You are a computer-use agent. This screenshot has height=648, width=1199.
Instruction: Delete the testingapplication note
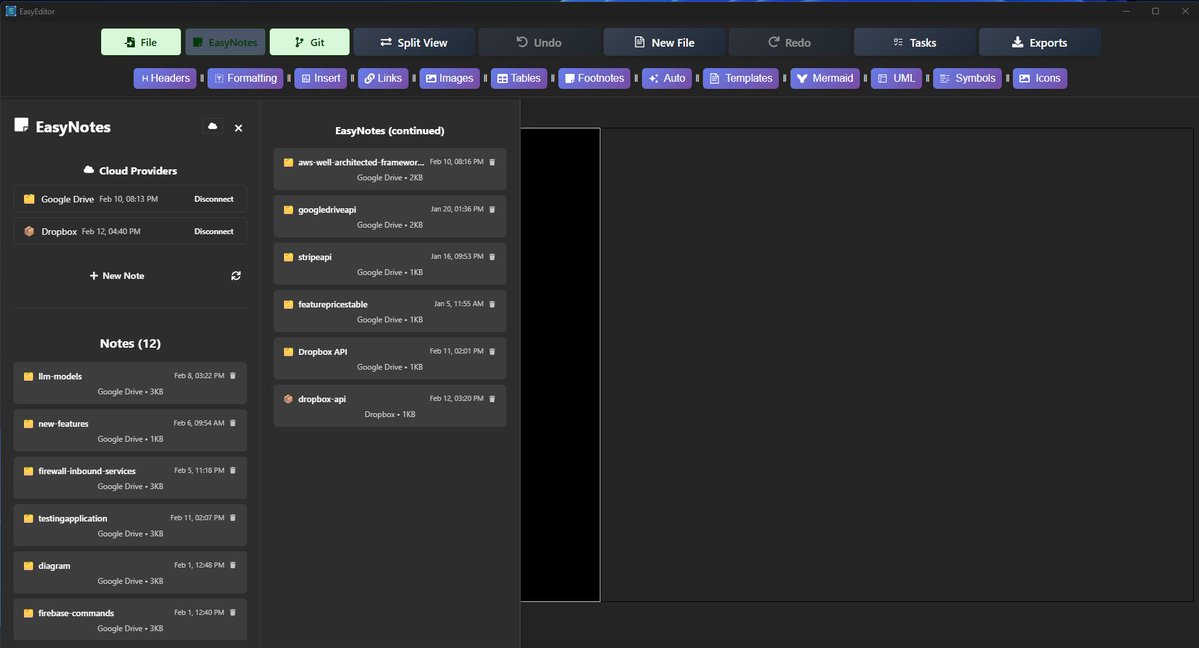[x=233, y=518]
